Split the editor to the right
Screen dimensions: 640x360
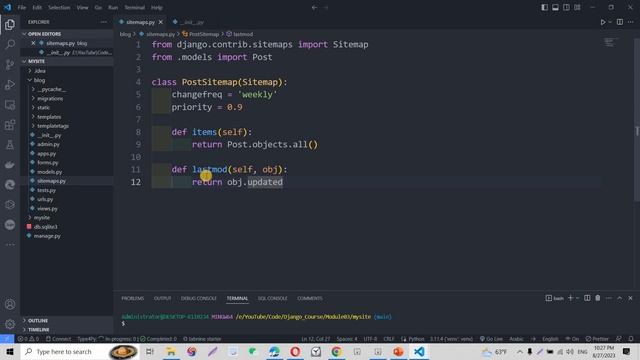(620, 22)
